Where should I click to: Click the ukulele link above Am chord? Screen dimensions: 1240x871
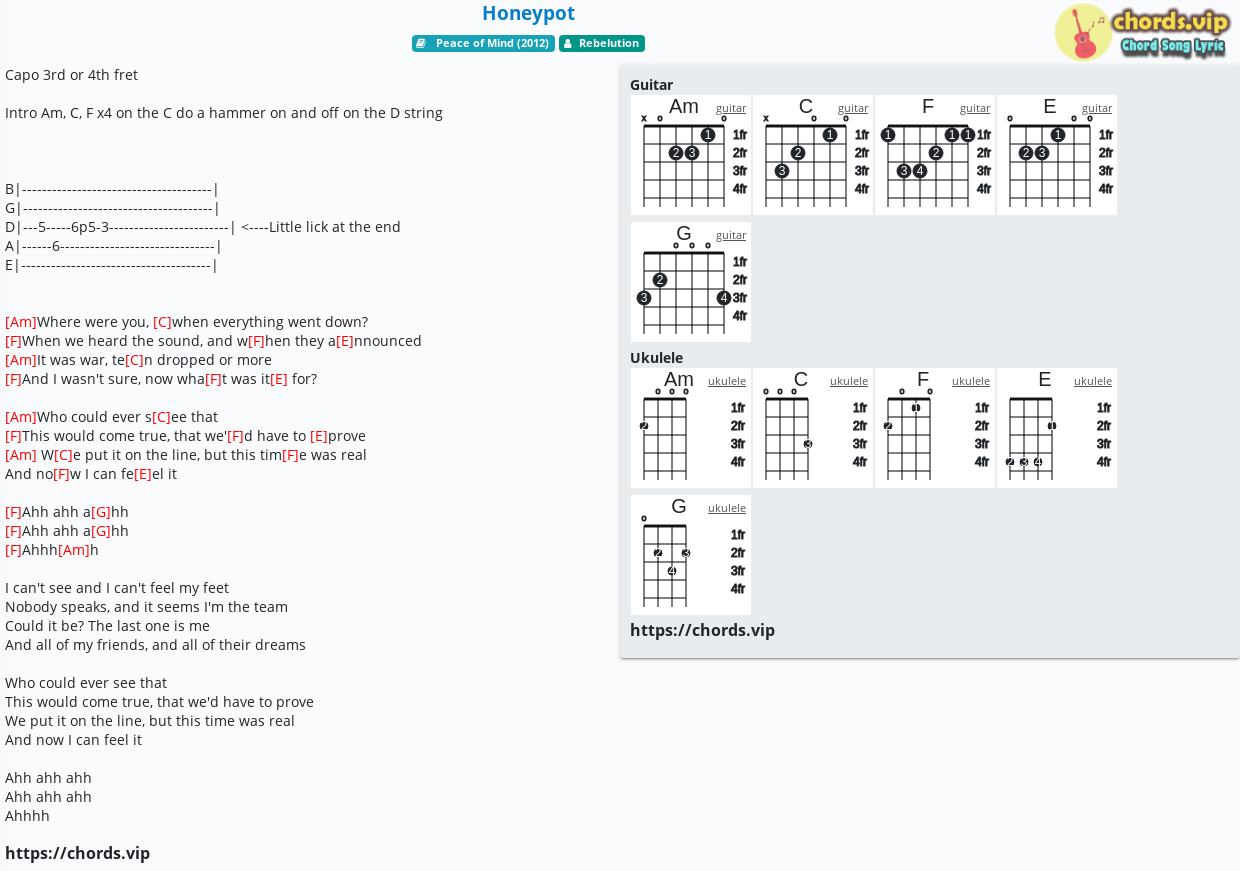pyautogui.click(x=727, y=381)
